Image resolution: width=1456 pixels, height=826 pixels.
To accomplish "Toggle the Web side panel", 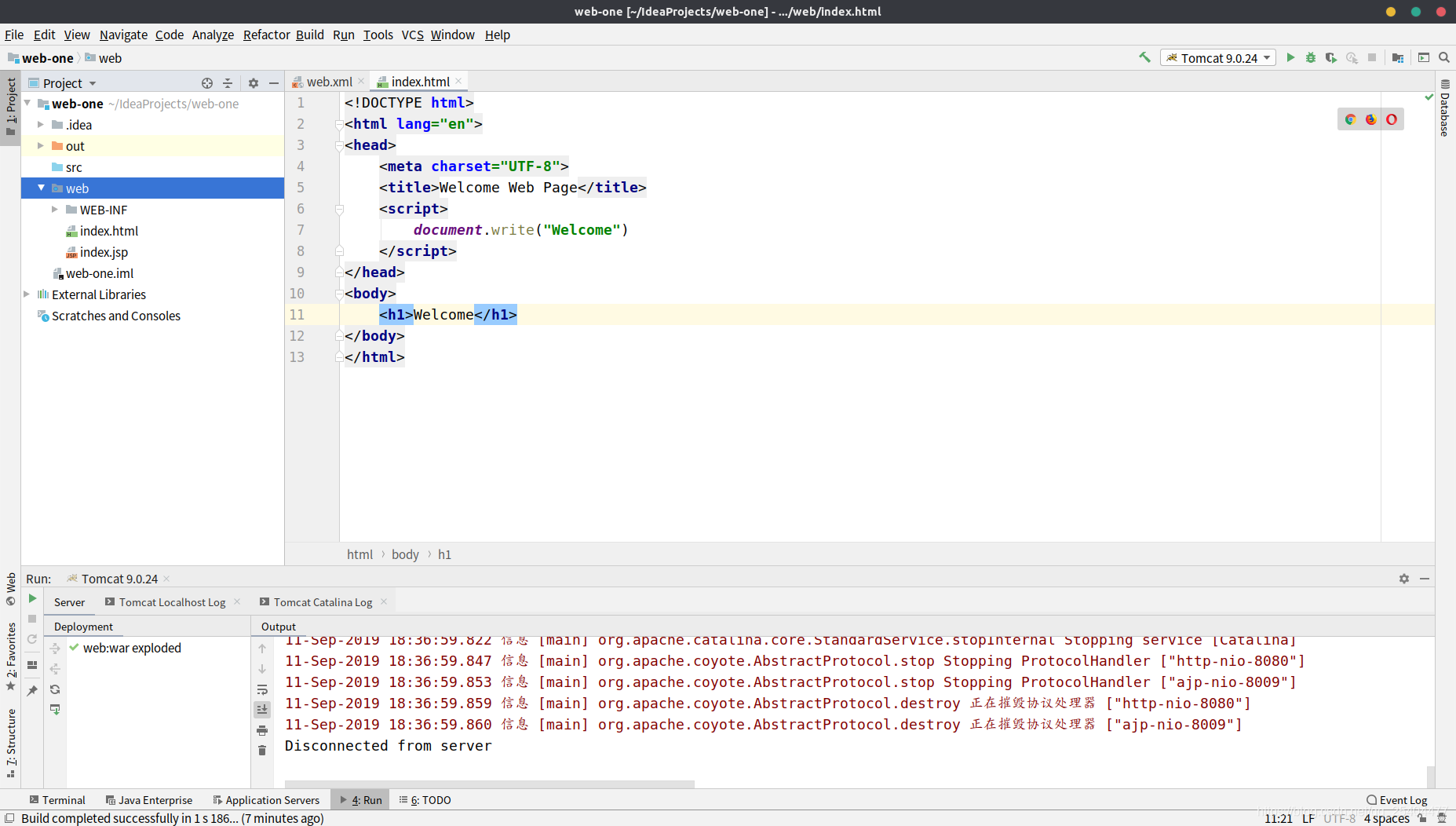I will point(10,589).
